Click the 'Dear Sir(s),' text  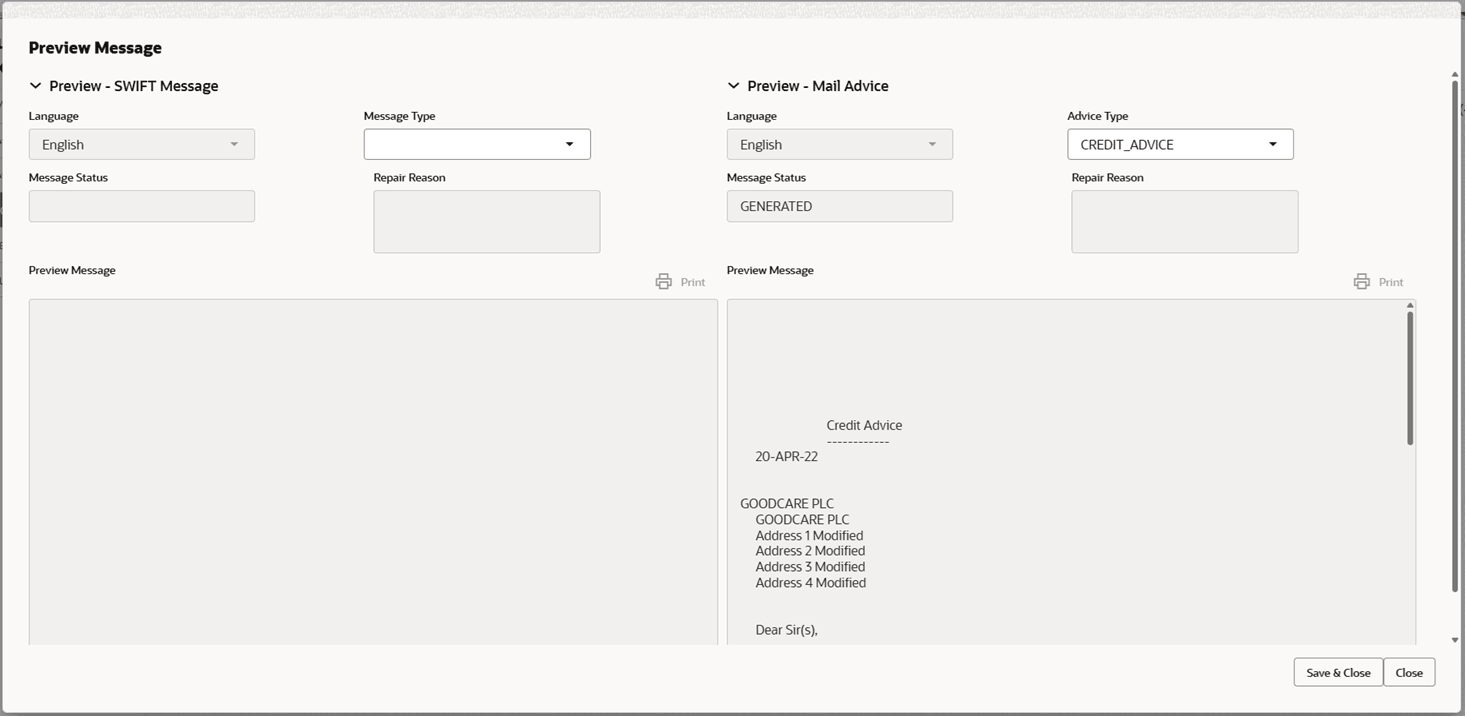(x=786, y=630)
